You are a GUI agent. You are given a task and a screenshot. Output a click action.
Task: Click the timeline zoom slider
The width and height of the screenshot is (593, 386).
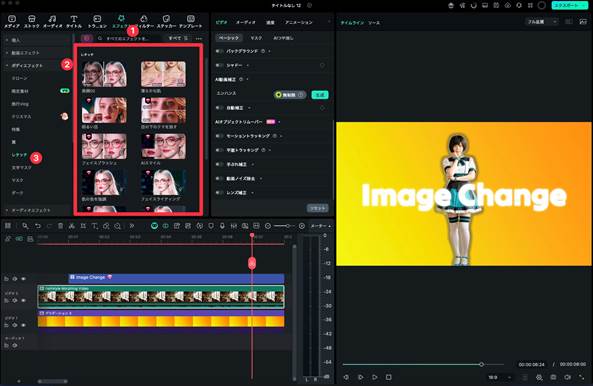pos(285,226)
